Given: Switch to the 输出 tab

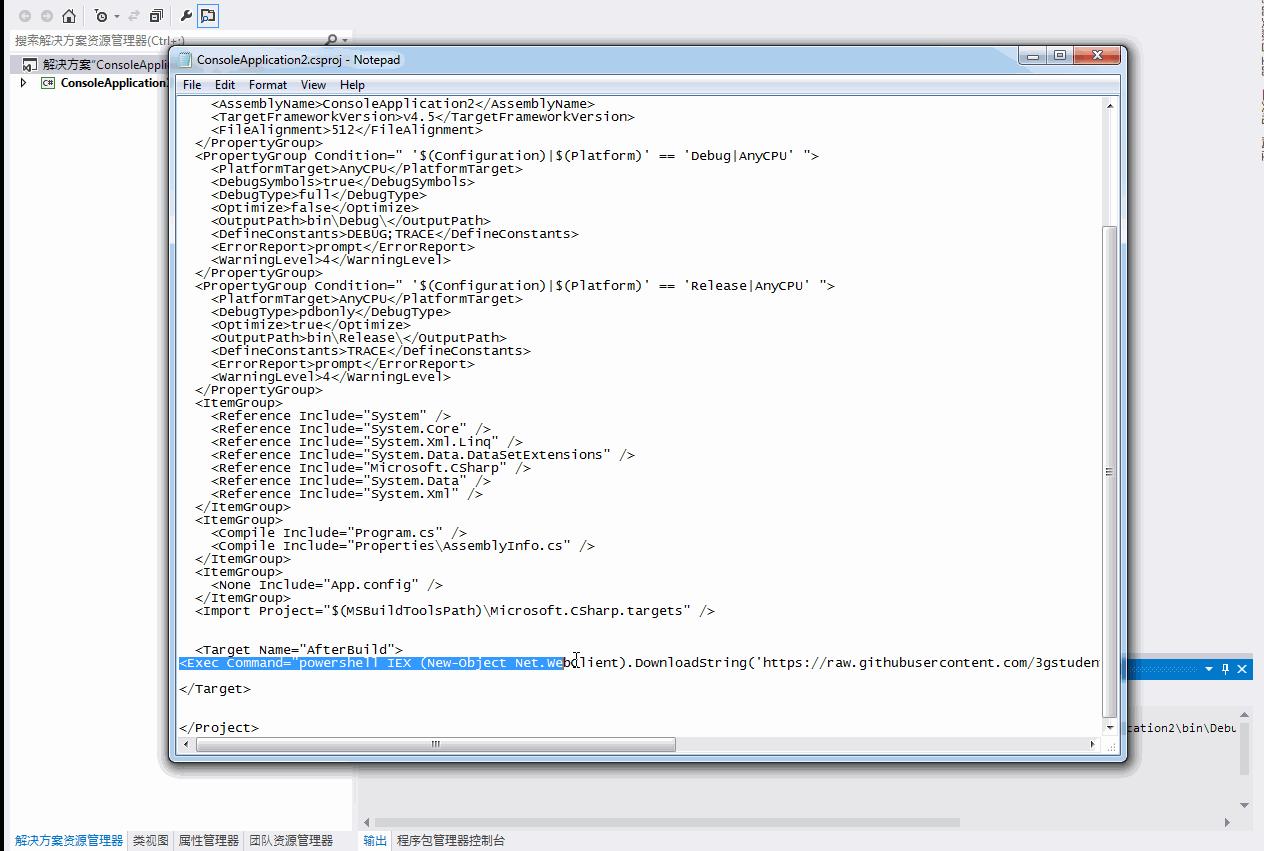Looking at the screenshot, I should [375, 841].
